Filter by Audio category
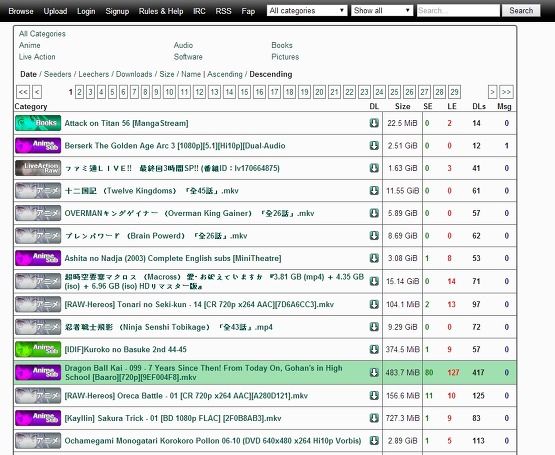 183,45
